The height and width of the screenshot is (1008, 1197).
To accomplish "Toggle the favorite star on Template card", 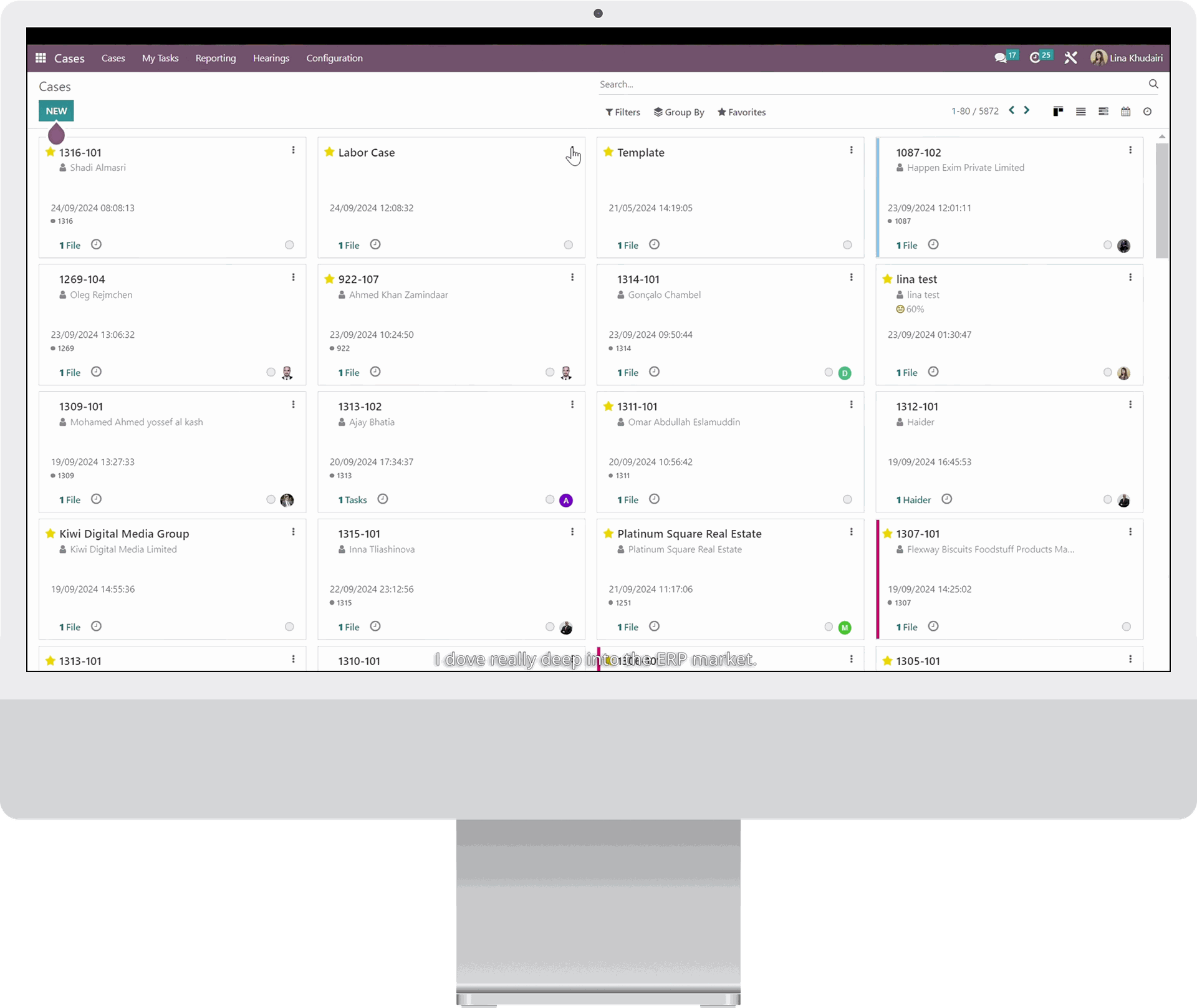I will 608,152.
